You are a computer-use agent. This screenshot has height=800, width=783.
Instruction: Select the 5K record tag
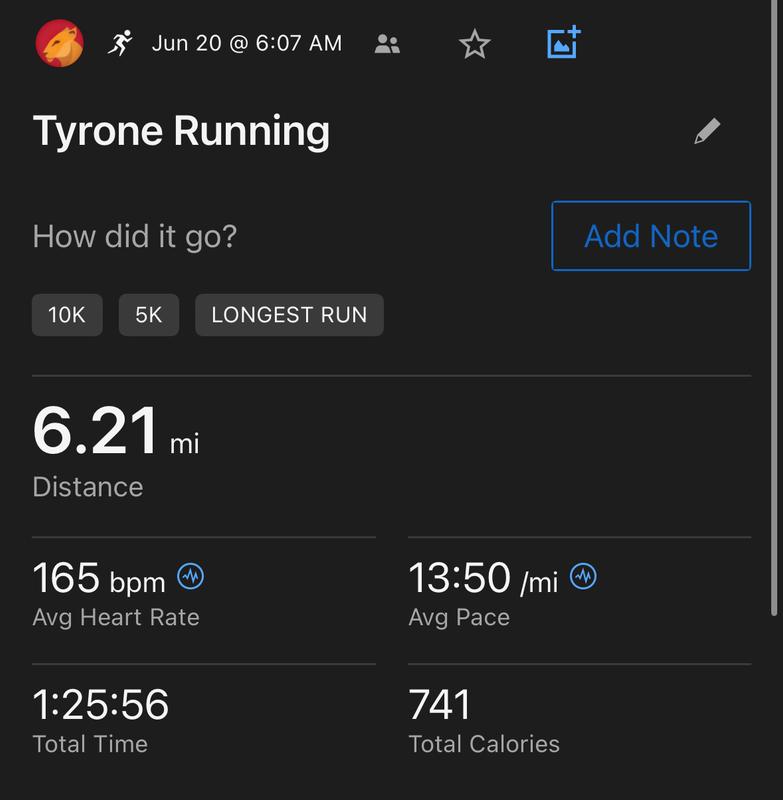pyautogui.click(x=149, y=315)
